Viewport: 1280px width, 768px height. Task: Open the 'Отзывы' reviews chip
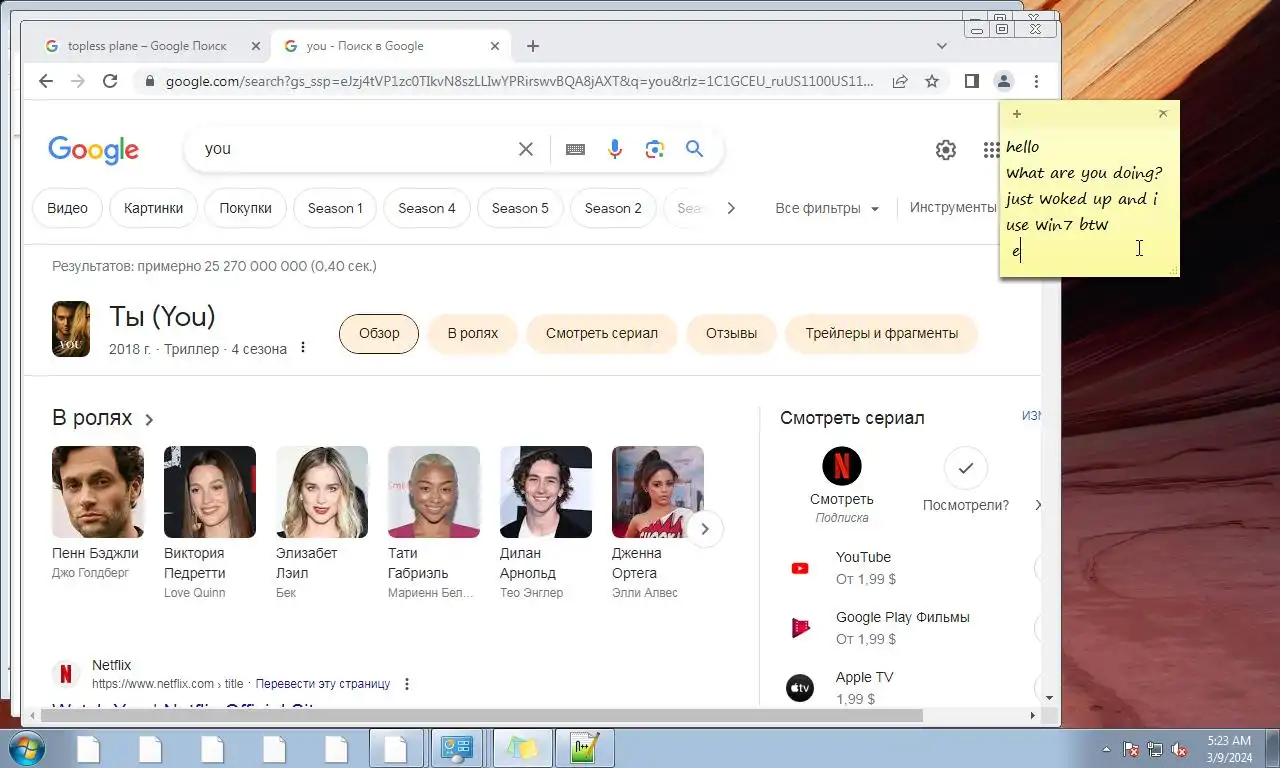pyautogui.click(x=731, y=334)
